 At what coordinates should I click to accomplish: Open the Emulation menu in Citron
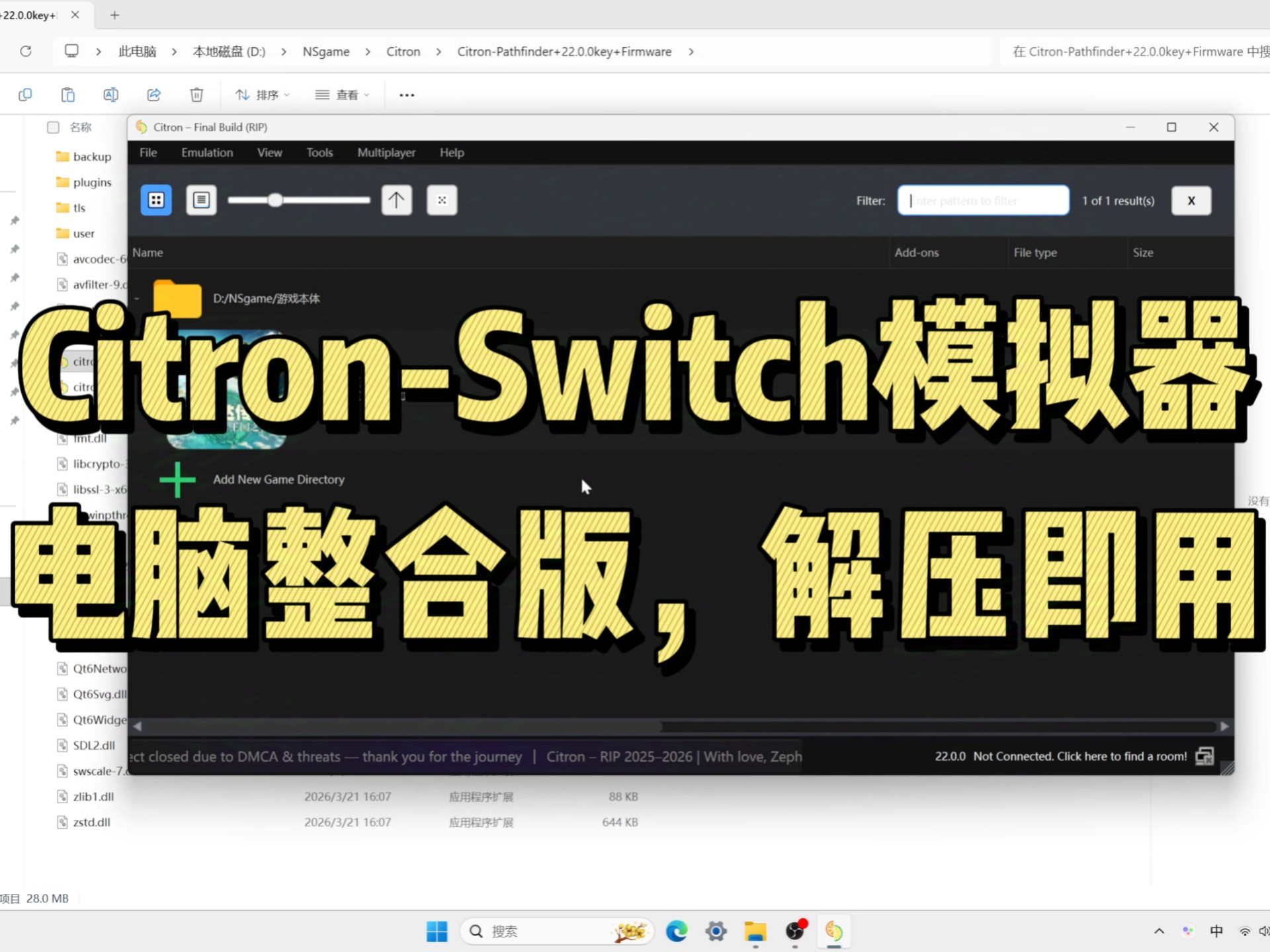[206, 152]
